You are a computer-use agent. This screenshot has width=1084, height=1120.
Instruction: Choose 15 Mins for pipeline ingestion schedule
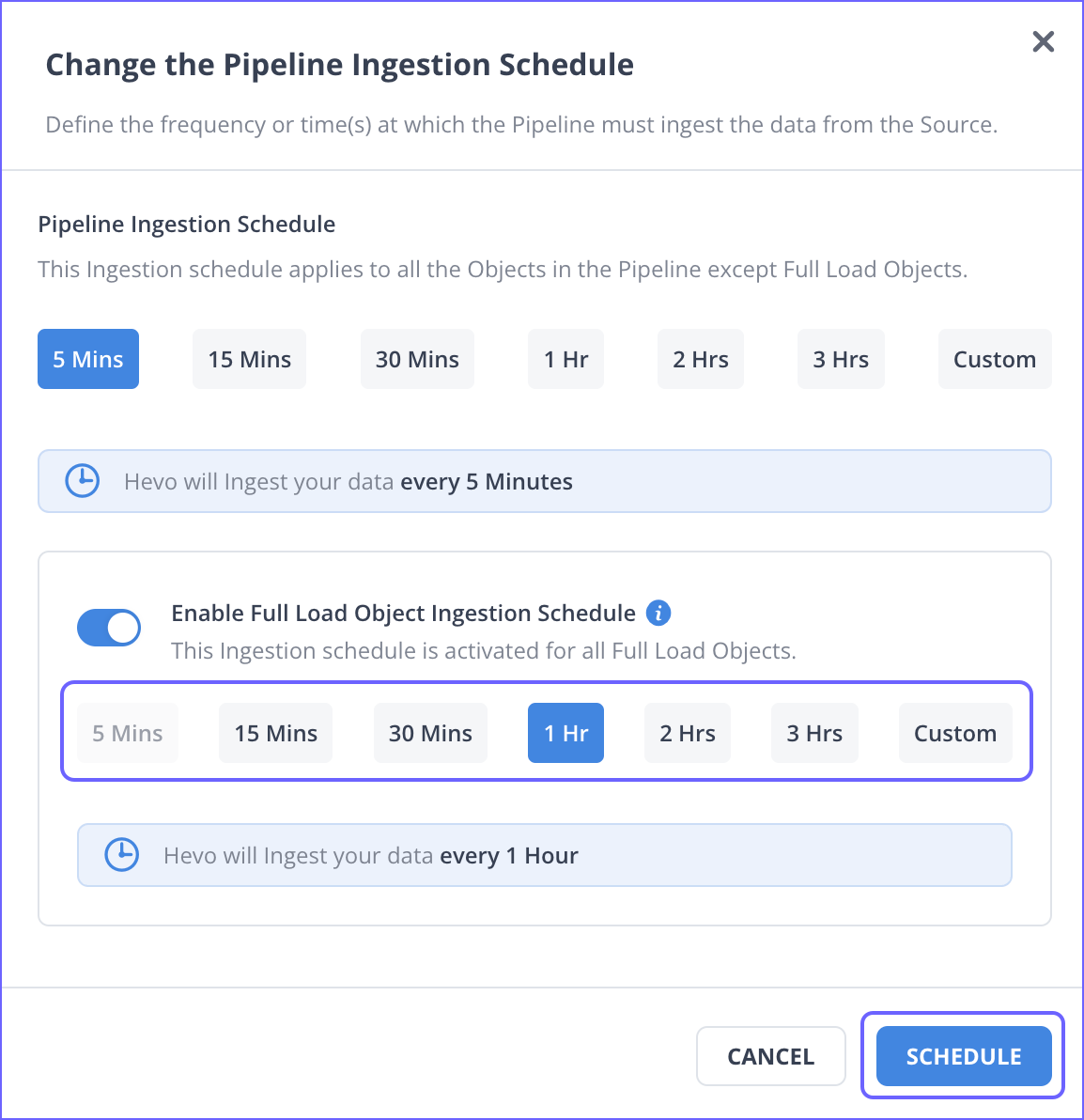pos(249,359)
